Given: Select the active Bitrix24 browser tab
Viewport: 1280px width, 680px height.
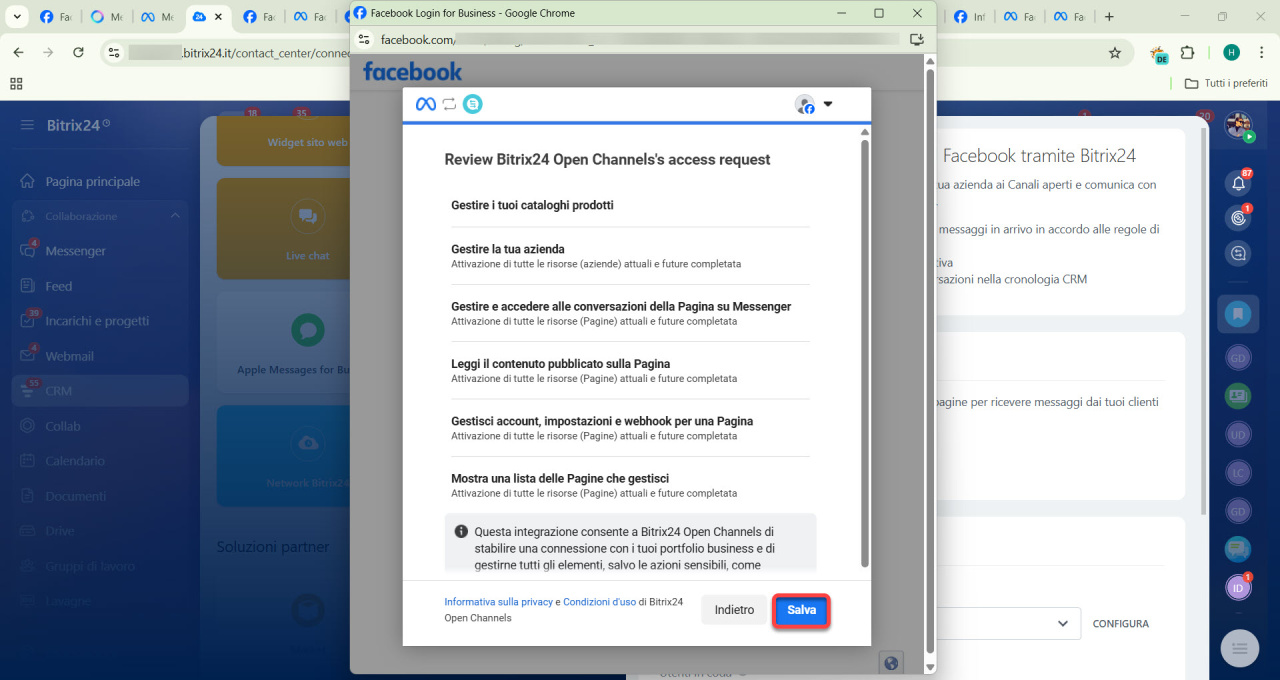Looking at the screenshot, I should point(210,17).
